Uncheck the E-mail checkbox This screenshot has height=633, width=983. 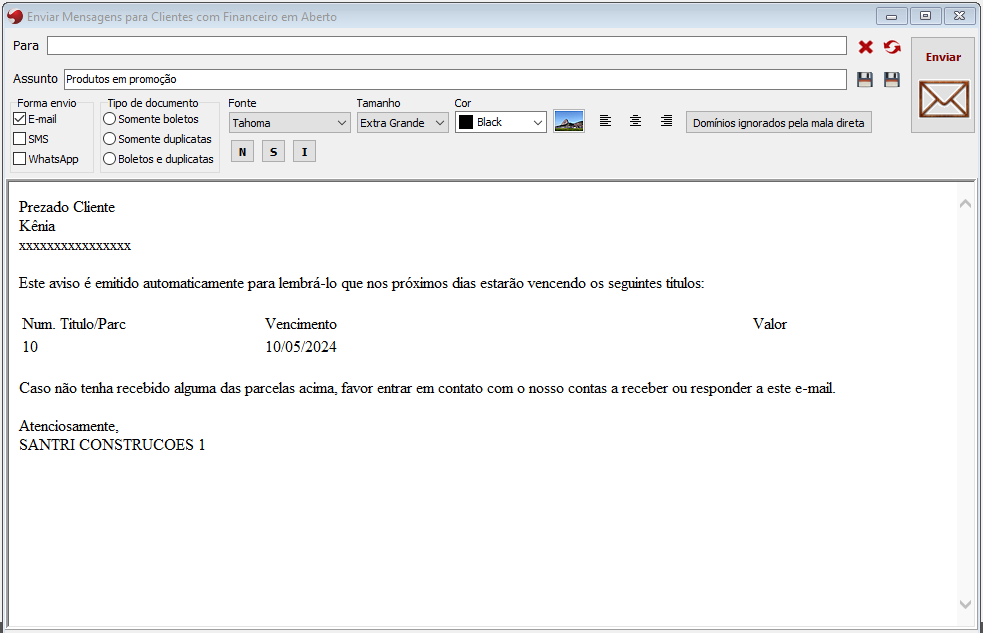point(19,119)
